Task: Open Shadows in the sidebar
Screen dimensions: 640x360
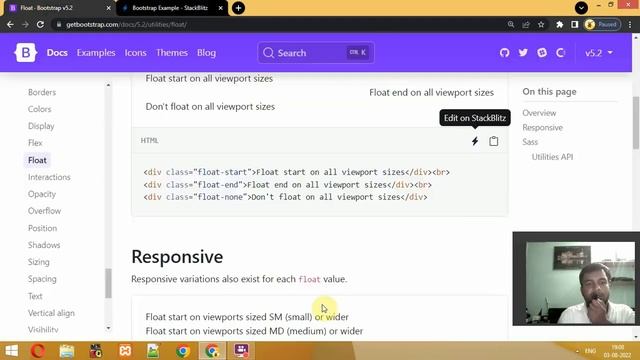Action: (x=44, y=245)
